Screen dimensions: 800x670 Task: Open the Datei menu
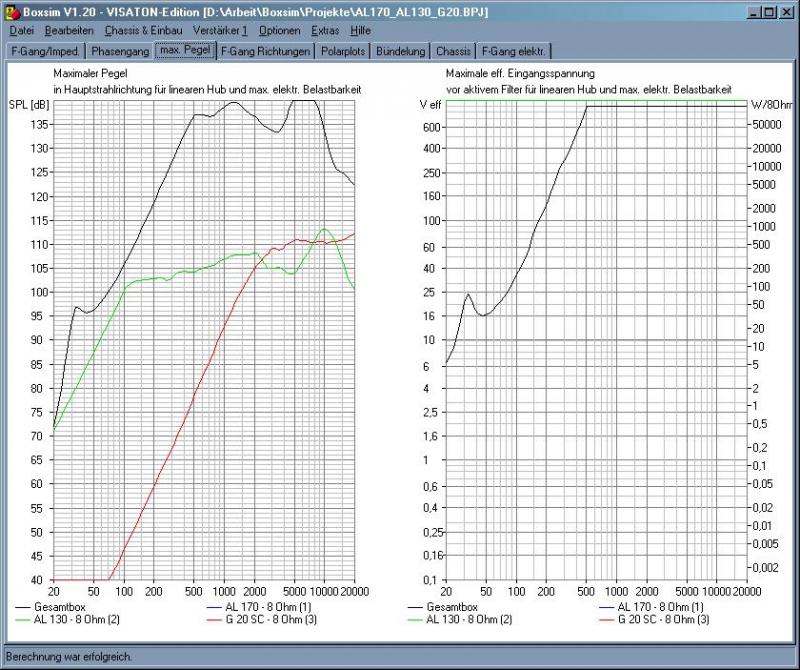[x=21, y=31]
